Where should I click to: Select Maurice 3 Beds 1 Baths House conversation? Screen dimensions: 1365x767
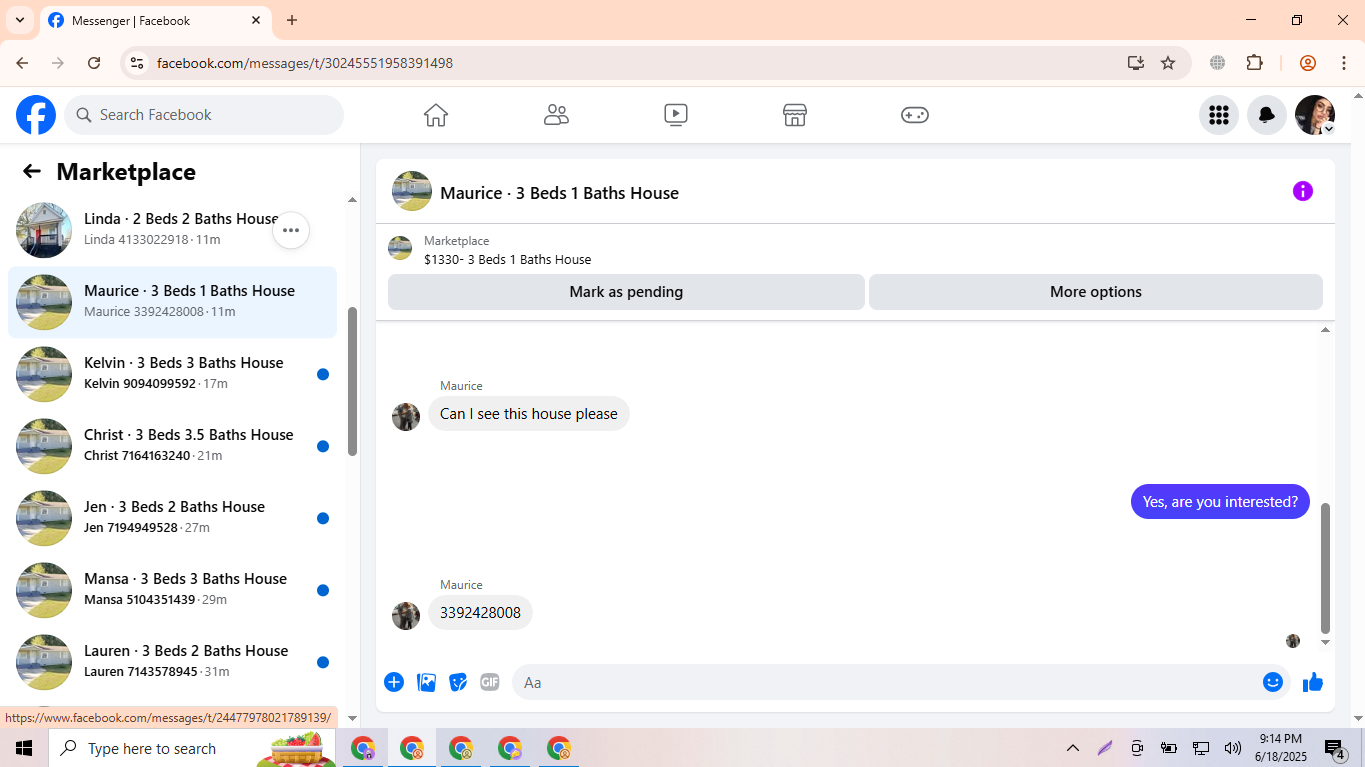click(173, 302)
